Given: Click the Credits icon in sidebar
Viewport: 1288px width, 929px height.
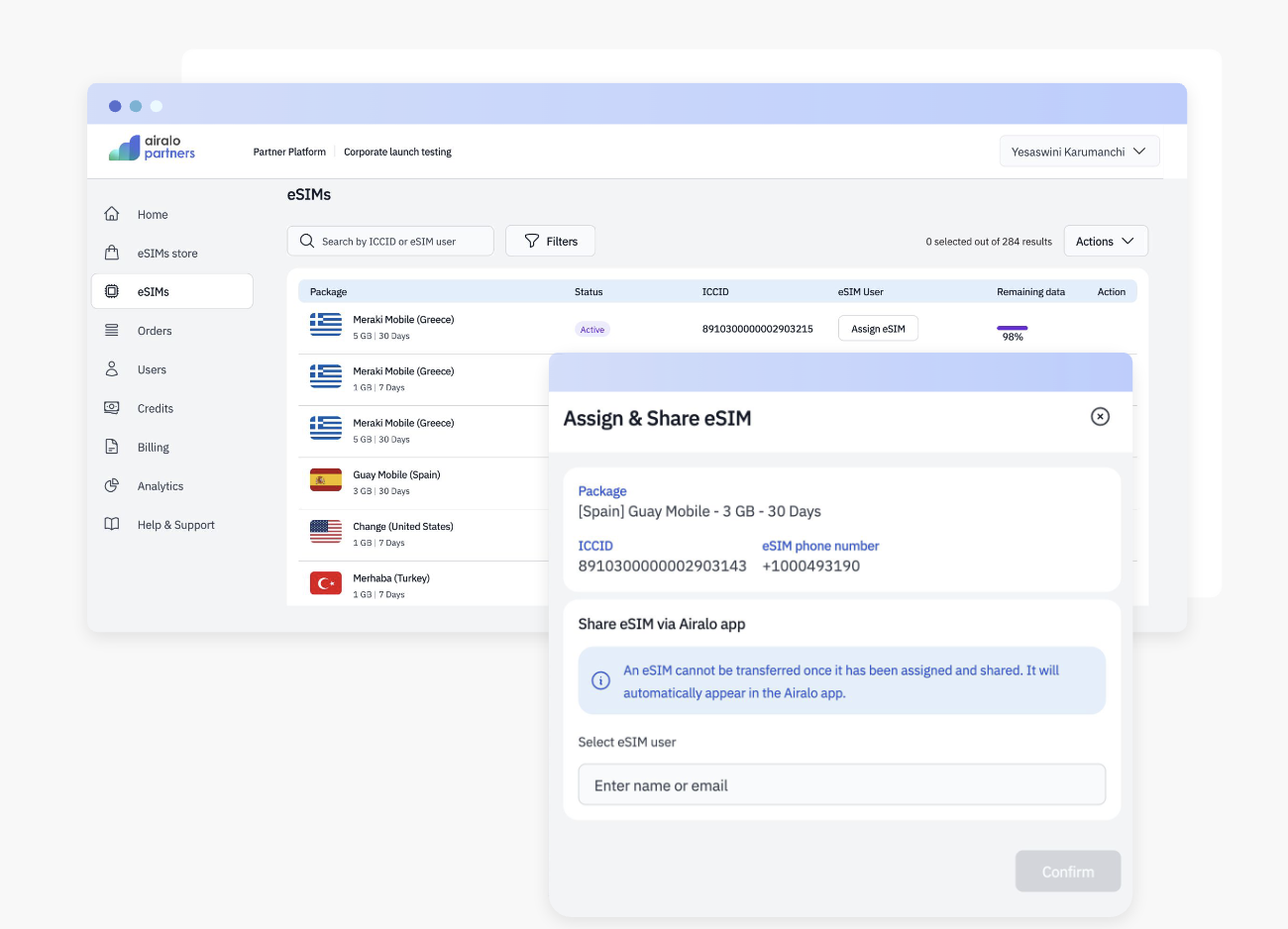Looking at the screenshot, I should (112, 408).
